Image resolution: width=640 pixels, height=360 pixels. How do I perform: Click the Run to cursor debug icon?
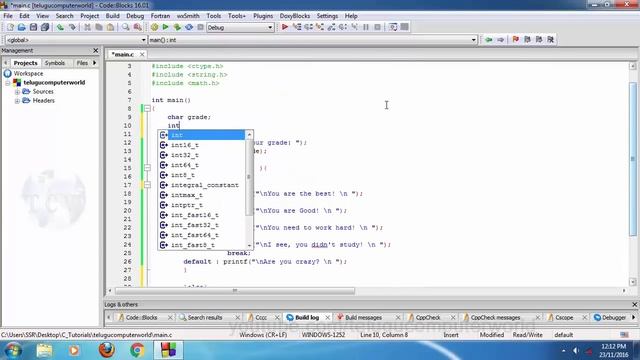297,27
